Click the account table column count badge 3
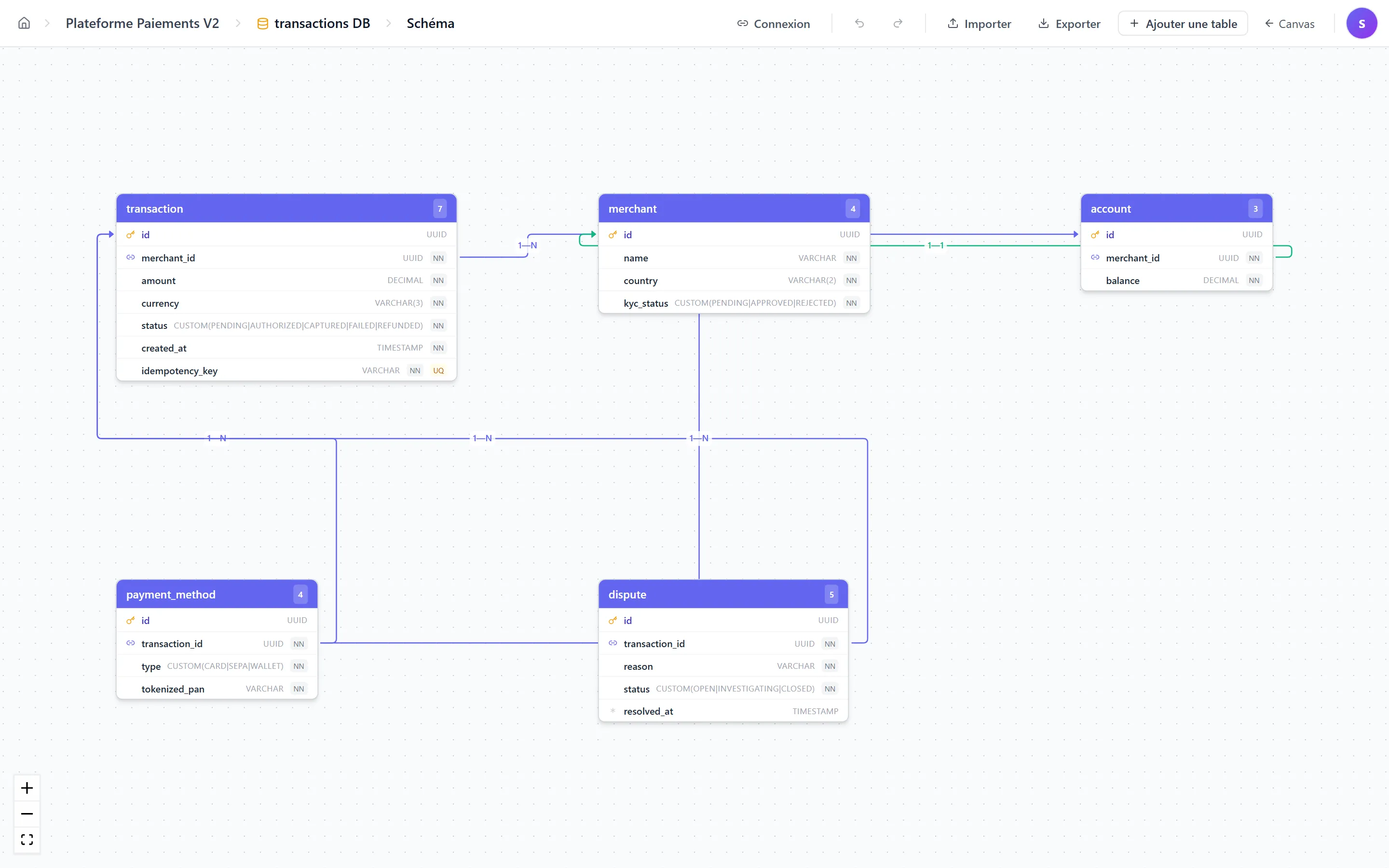Image resolution: width=1389 pixels, height=868 pixels. coord(1255,208)
